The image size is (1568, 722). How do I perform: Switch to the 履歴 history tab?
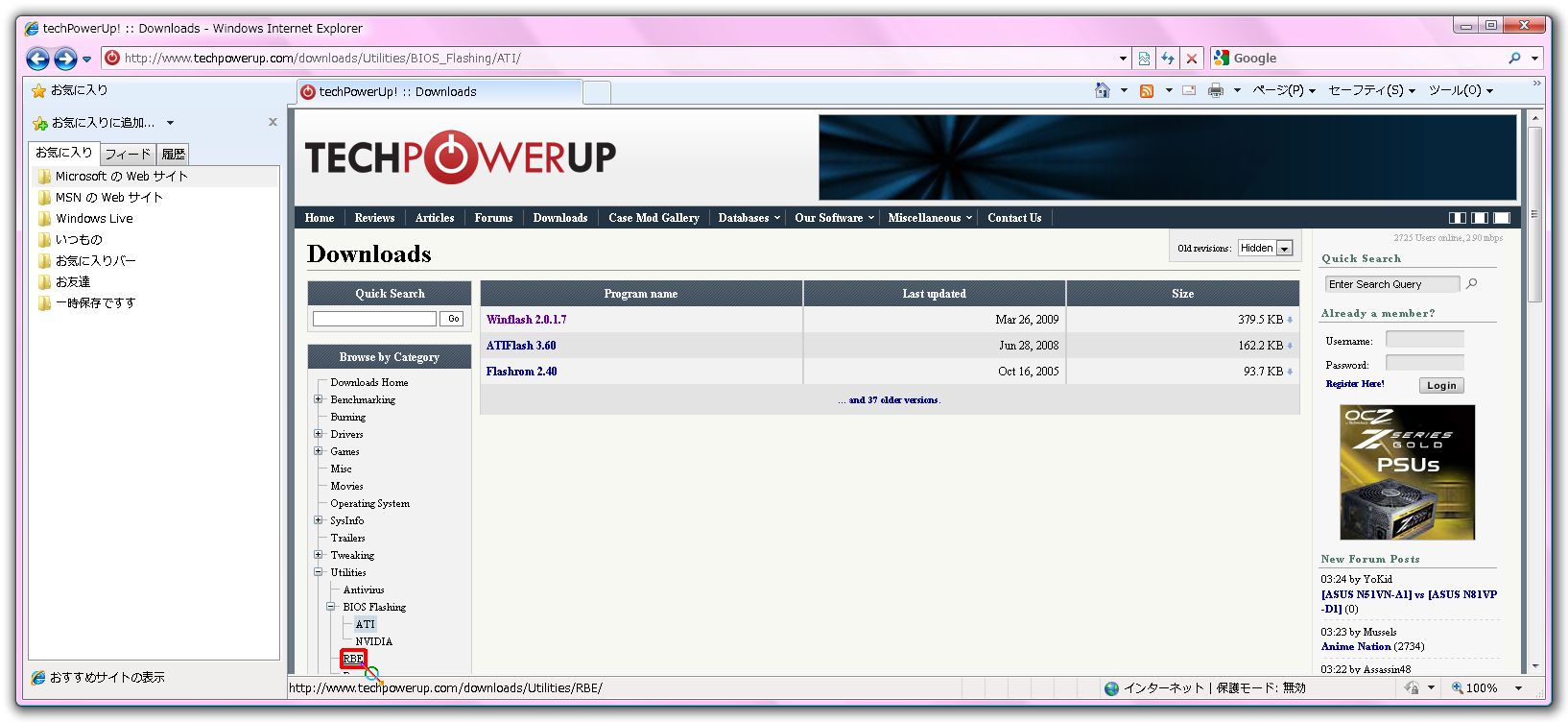[173, 154]
